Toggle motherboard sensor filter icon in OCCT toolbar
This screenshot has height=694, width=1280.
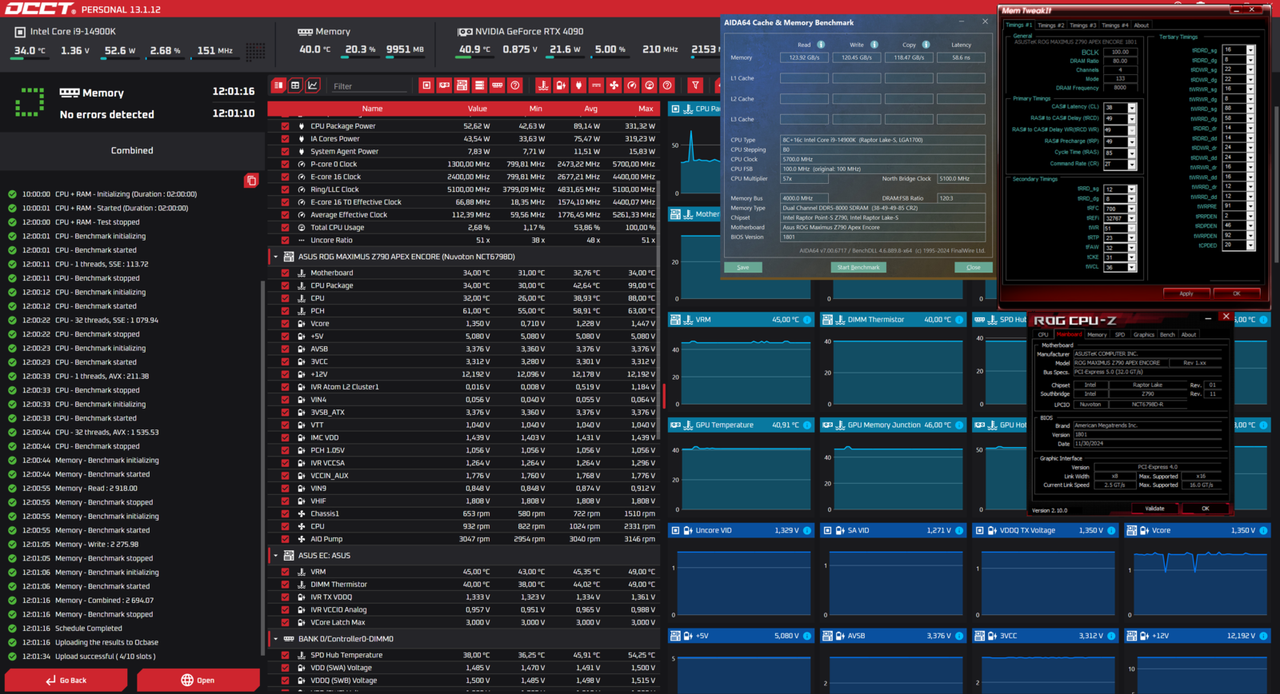462,86
